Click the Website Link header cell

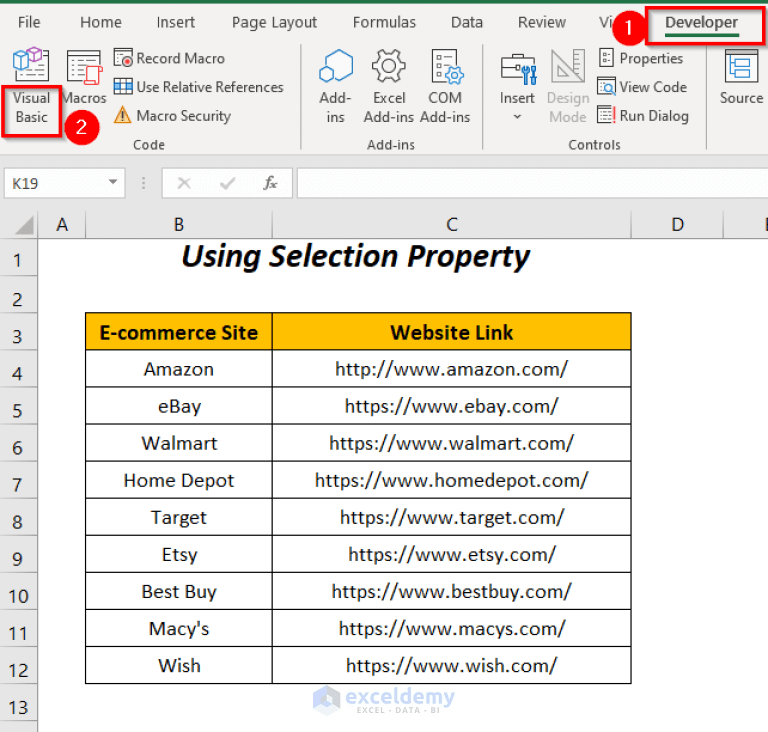click(452, 332)
